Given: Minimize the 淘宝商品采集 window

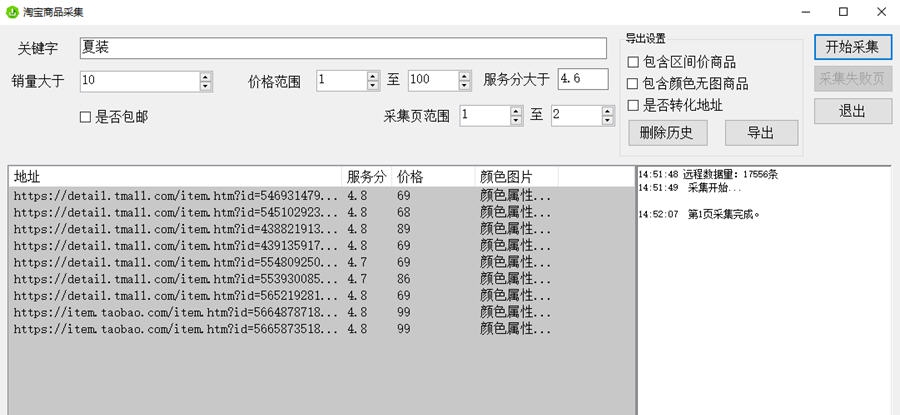Looking at the screenshot, I should click(x=806, y=11).
